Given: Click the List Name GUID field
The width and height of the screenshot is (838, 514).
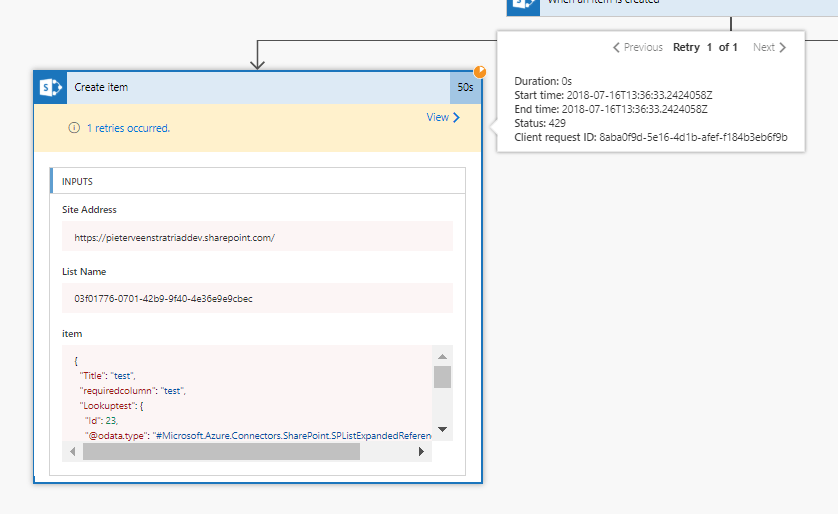Looking at the screenshot, I should pos(257,298).
